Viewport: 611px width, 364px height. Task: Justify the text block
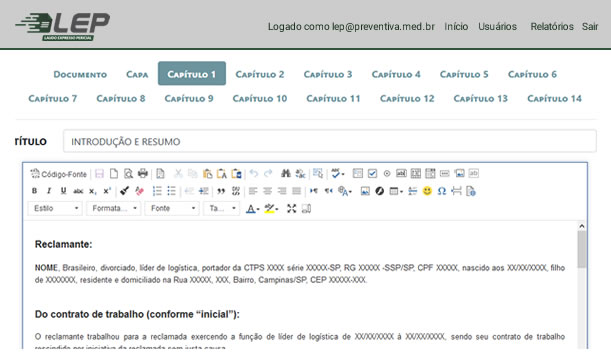297,191
